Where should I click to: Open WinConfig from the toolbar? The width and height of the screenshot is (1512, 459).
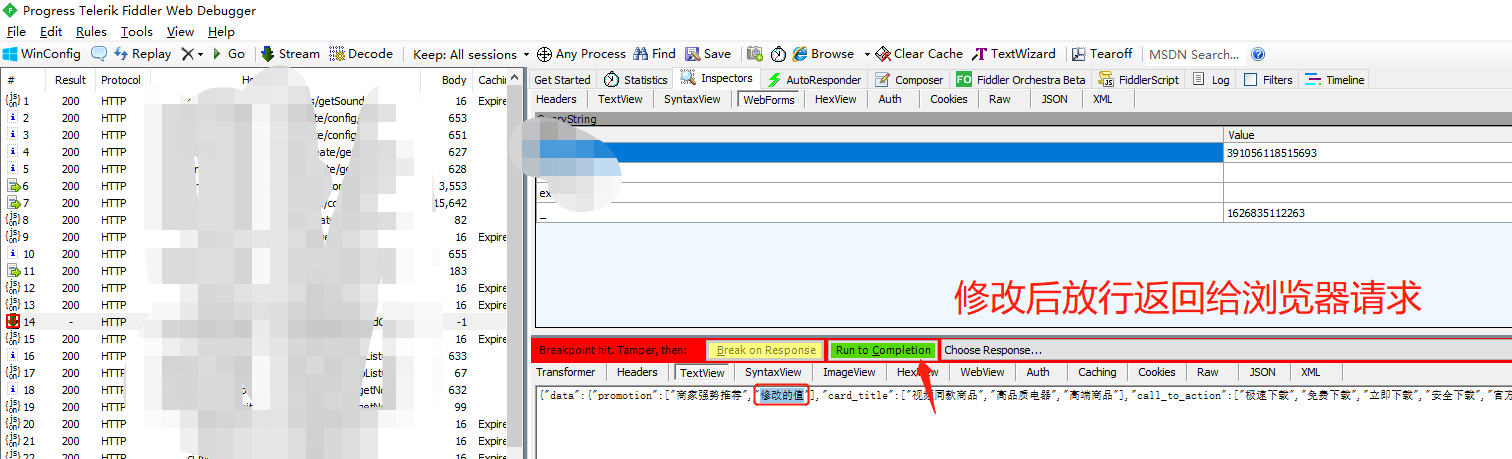click(42, 54)
